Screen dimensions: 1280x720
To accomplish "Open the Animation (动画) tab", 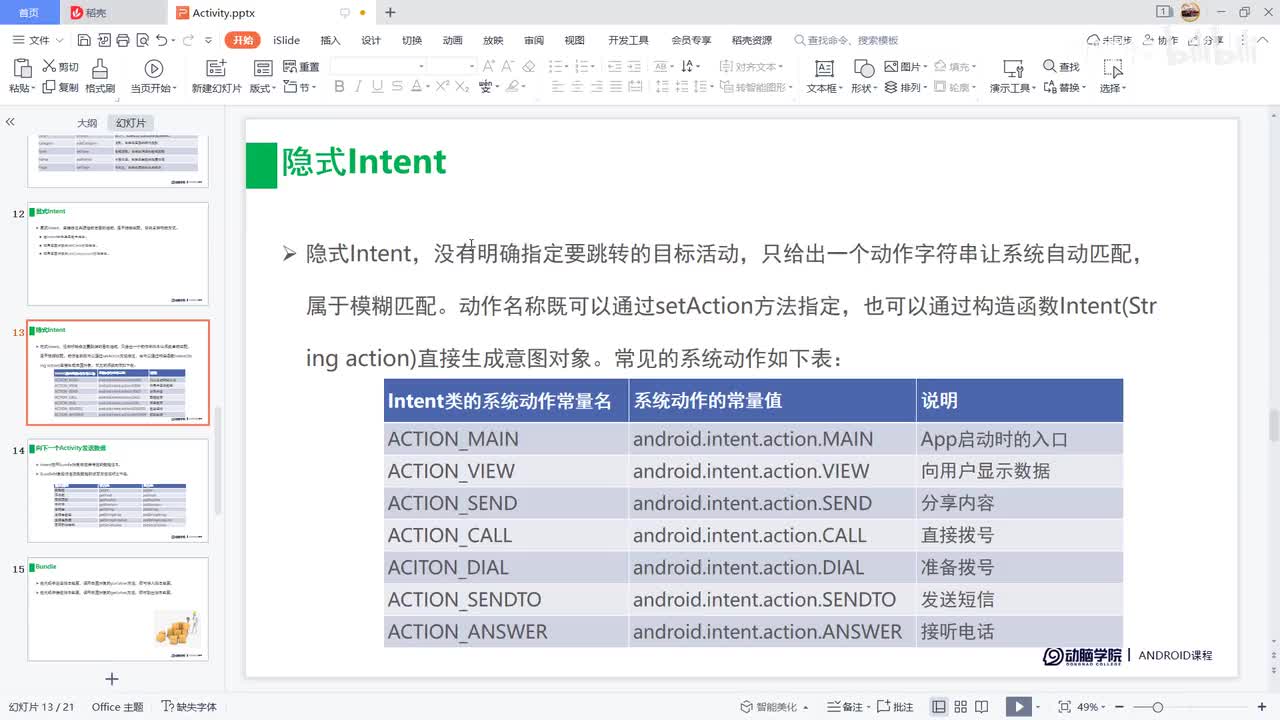I will (x=453, y=40).
